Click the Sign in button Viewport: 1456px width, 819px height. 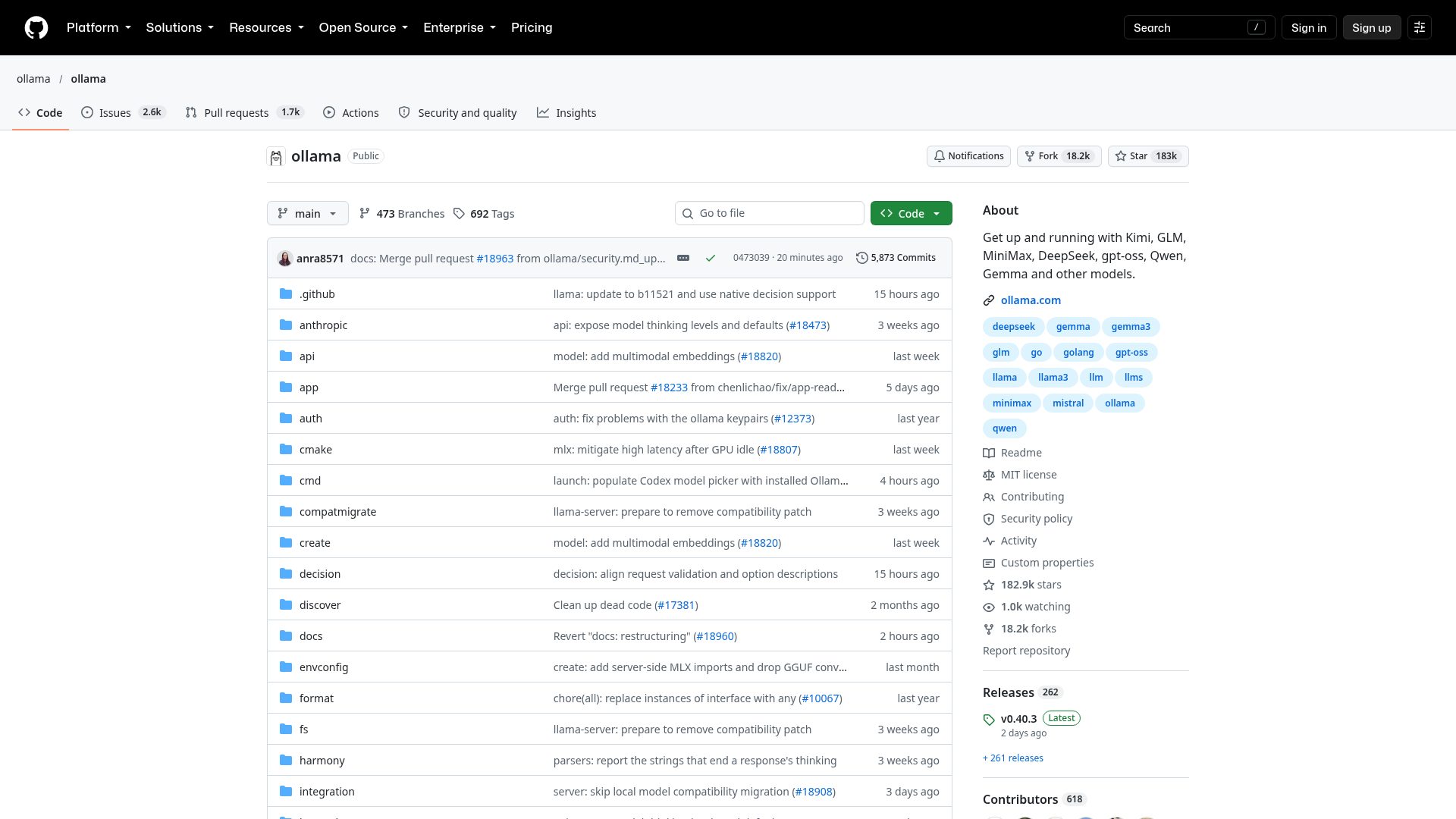click(1309, 27)
